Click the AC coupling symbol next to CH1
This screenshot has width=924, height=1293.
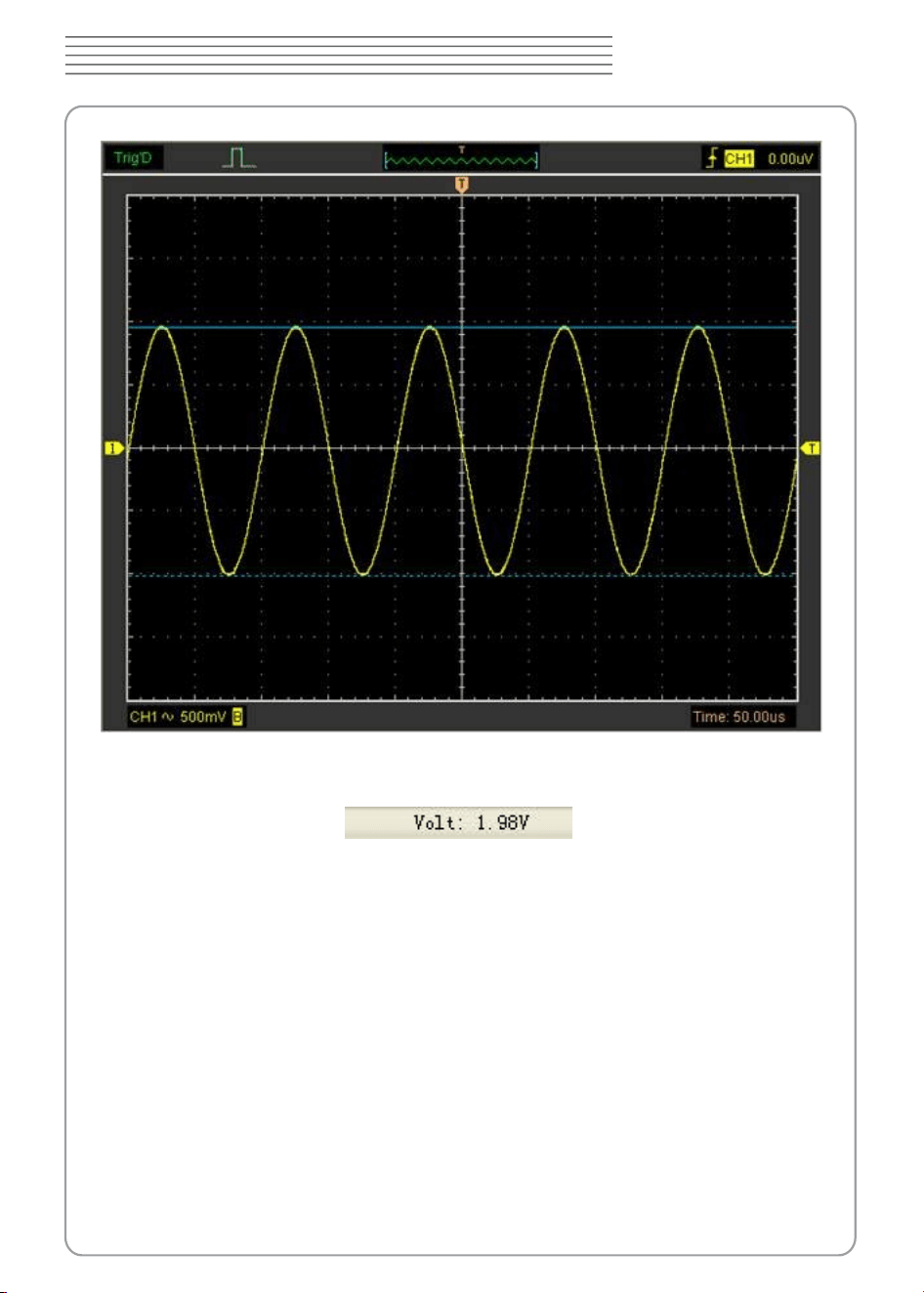click(168, 717)
